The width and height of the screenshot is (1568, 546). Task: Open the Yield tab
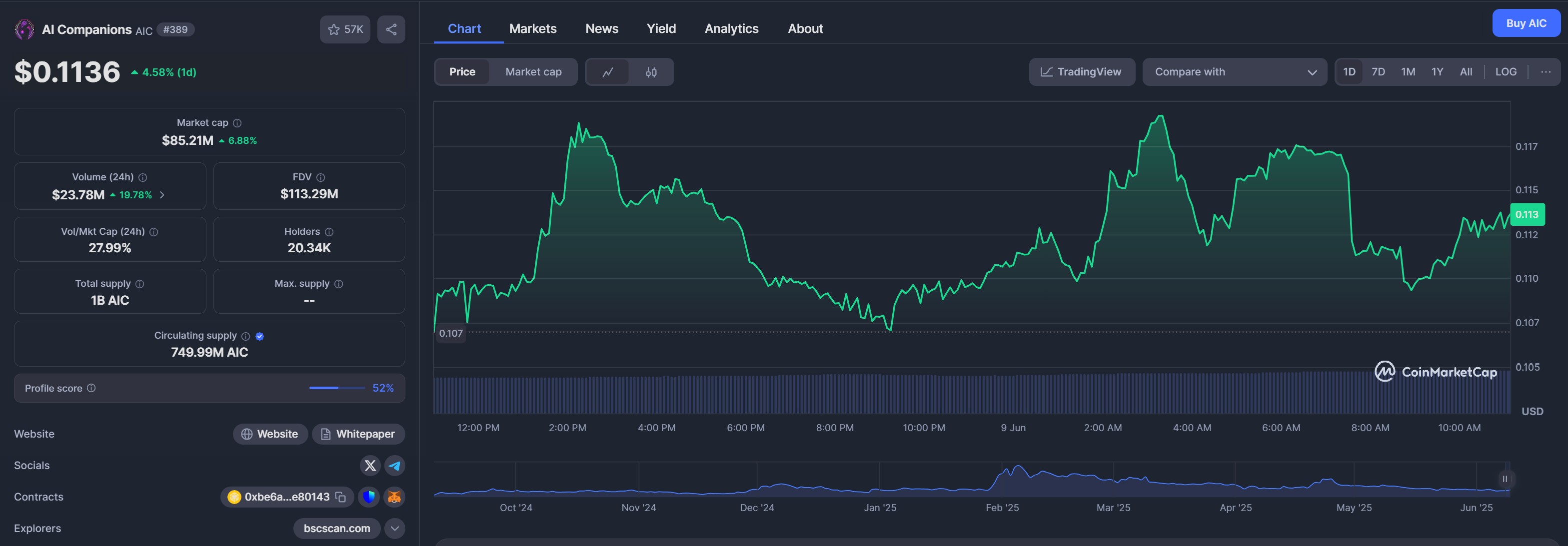[661, 28]
